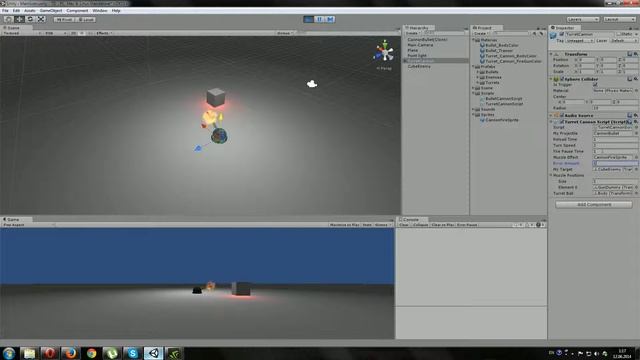Select the Scale tool in toolbar
Viewport: 640px width, 360px height.
41,19
